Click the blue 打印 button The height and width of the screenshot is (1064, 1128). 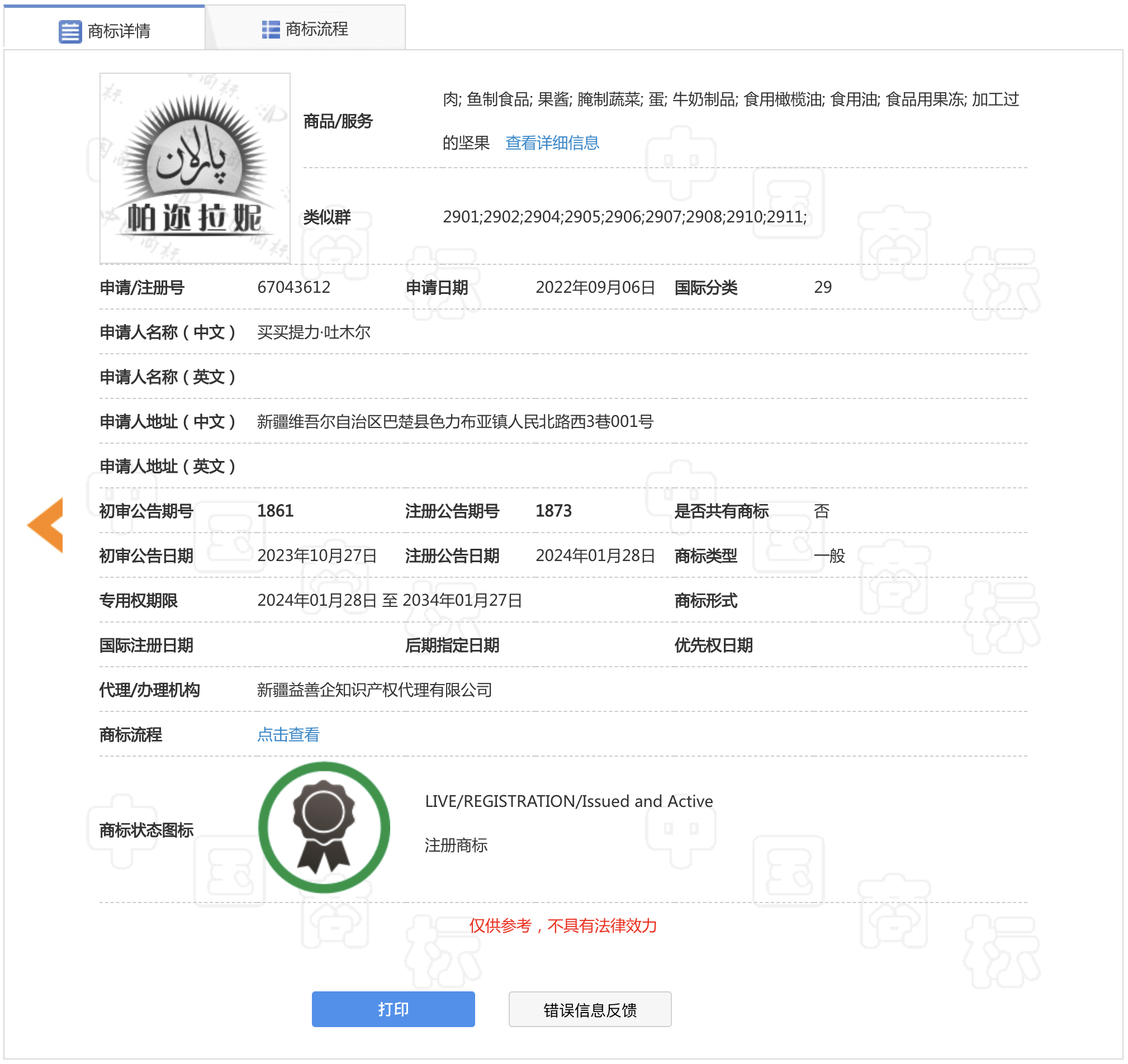pos(393,1010)
